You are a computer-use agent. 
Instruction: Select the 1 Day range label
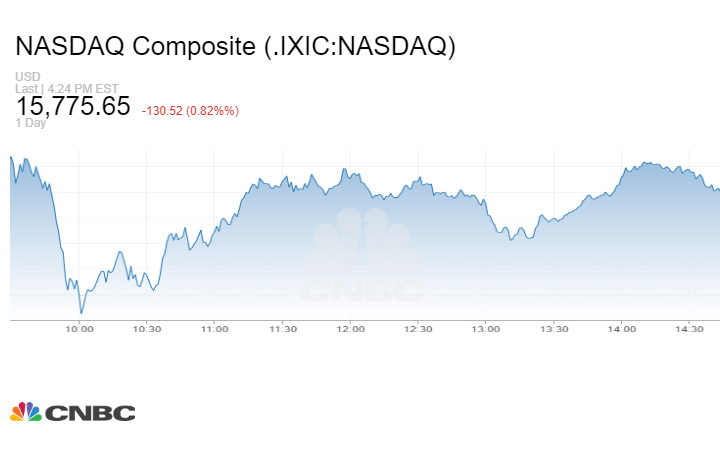click(x=32, y=123)
